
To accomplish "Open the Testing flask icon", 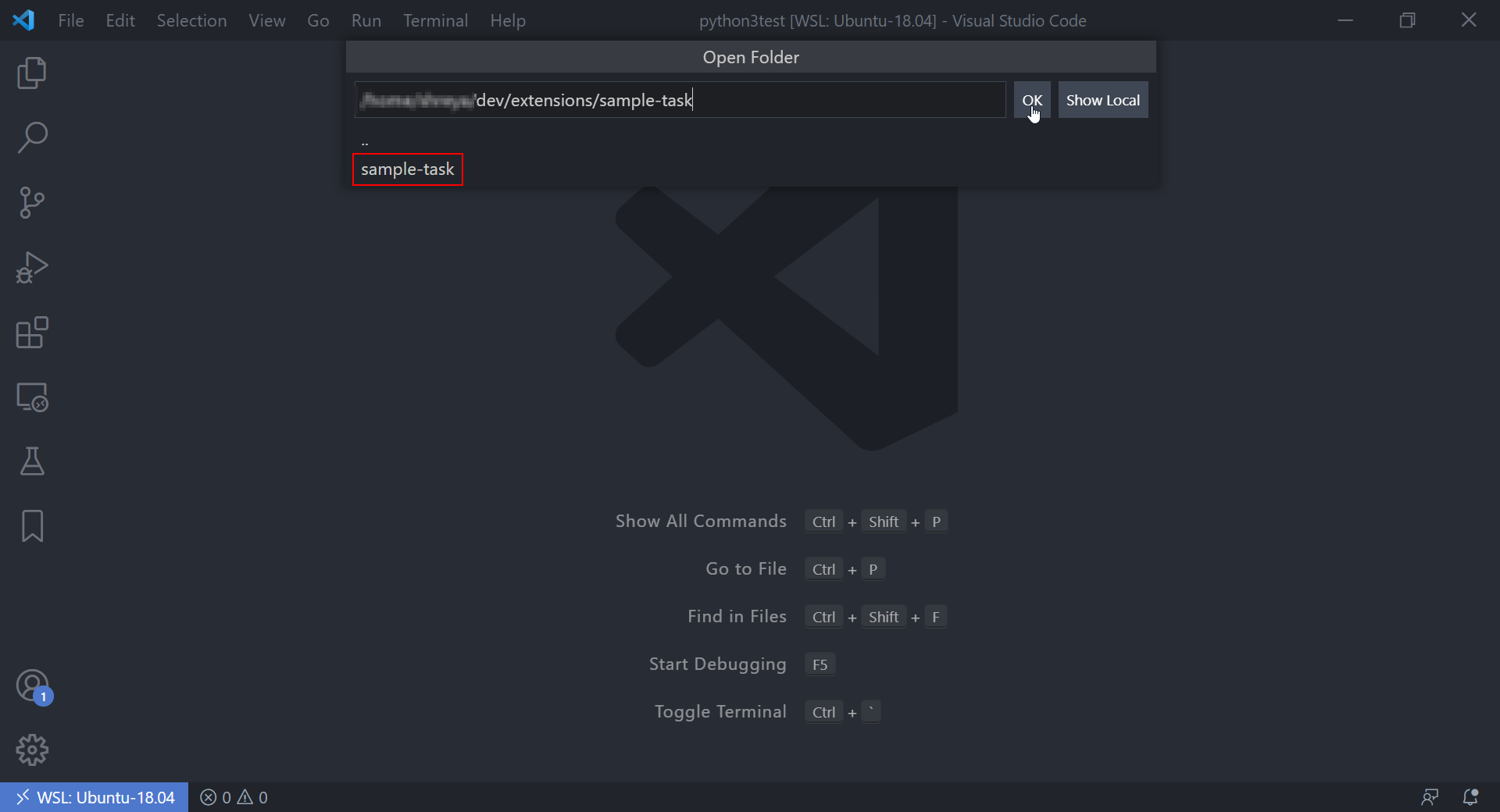I will [32, 462].
